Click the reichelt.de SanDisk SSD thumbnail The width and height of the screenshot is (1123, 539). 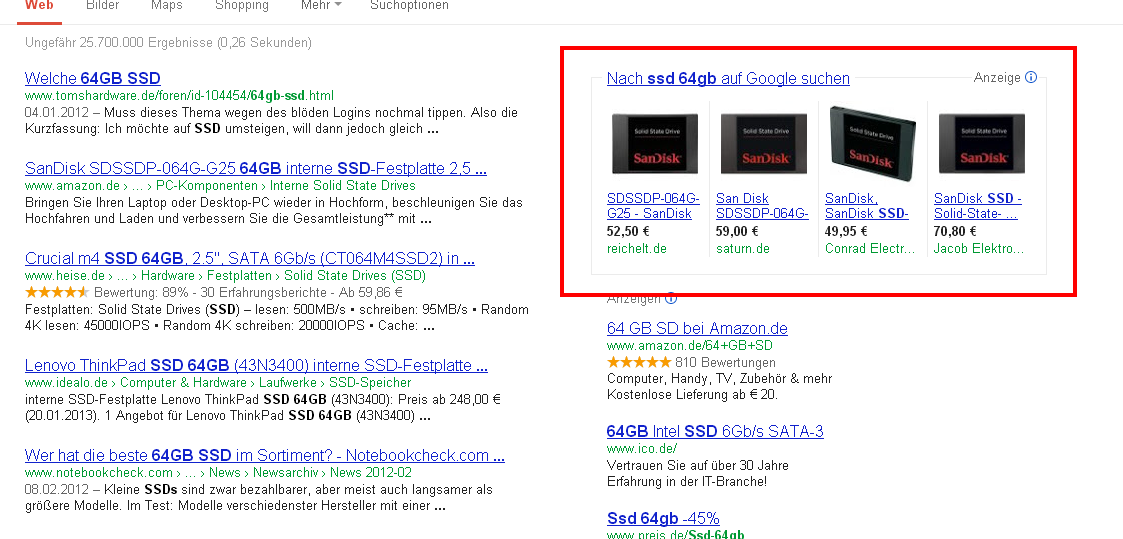[655, 144]
